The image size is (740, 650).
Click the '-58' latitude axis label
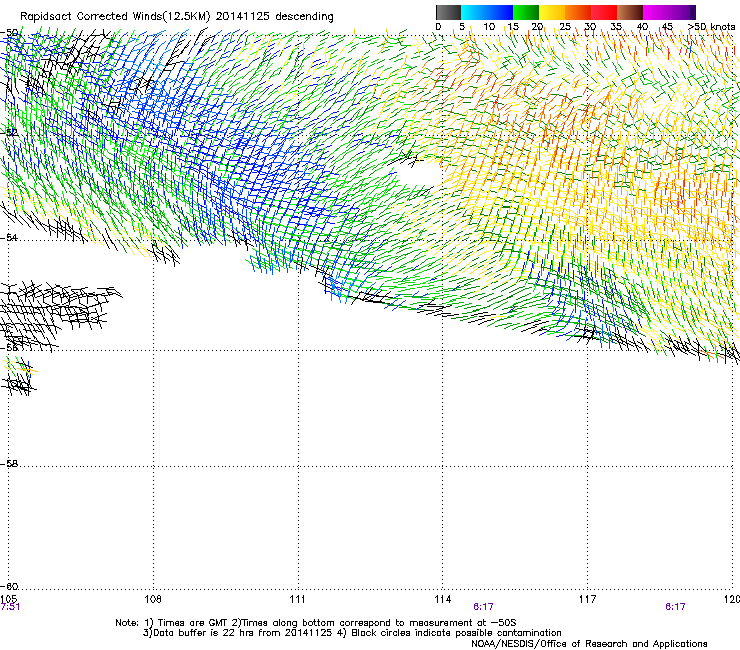(10, 464)
